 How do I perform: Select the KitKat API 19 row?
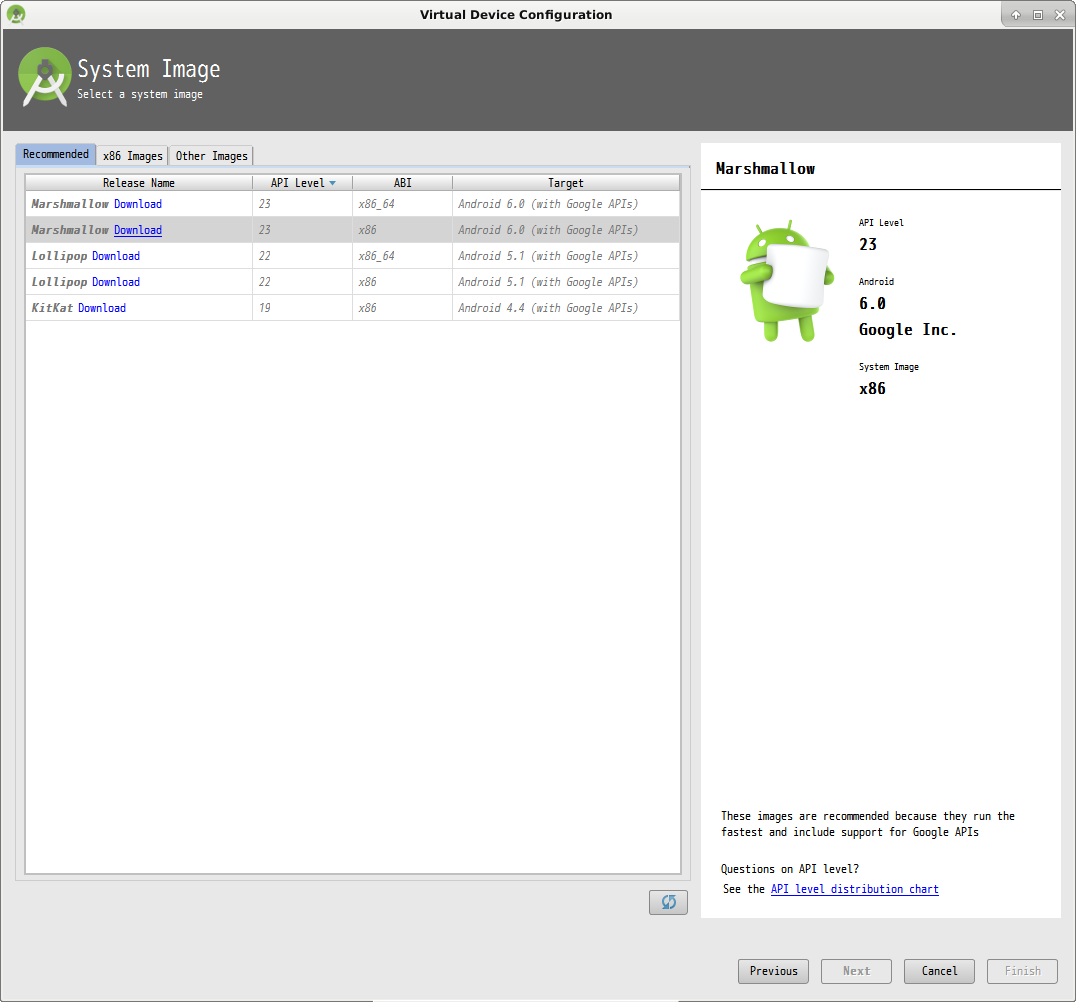click(x=400, y=308)
